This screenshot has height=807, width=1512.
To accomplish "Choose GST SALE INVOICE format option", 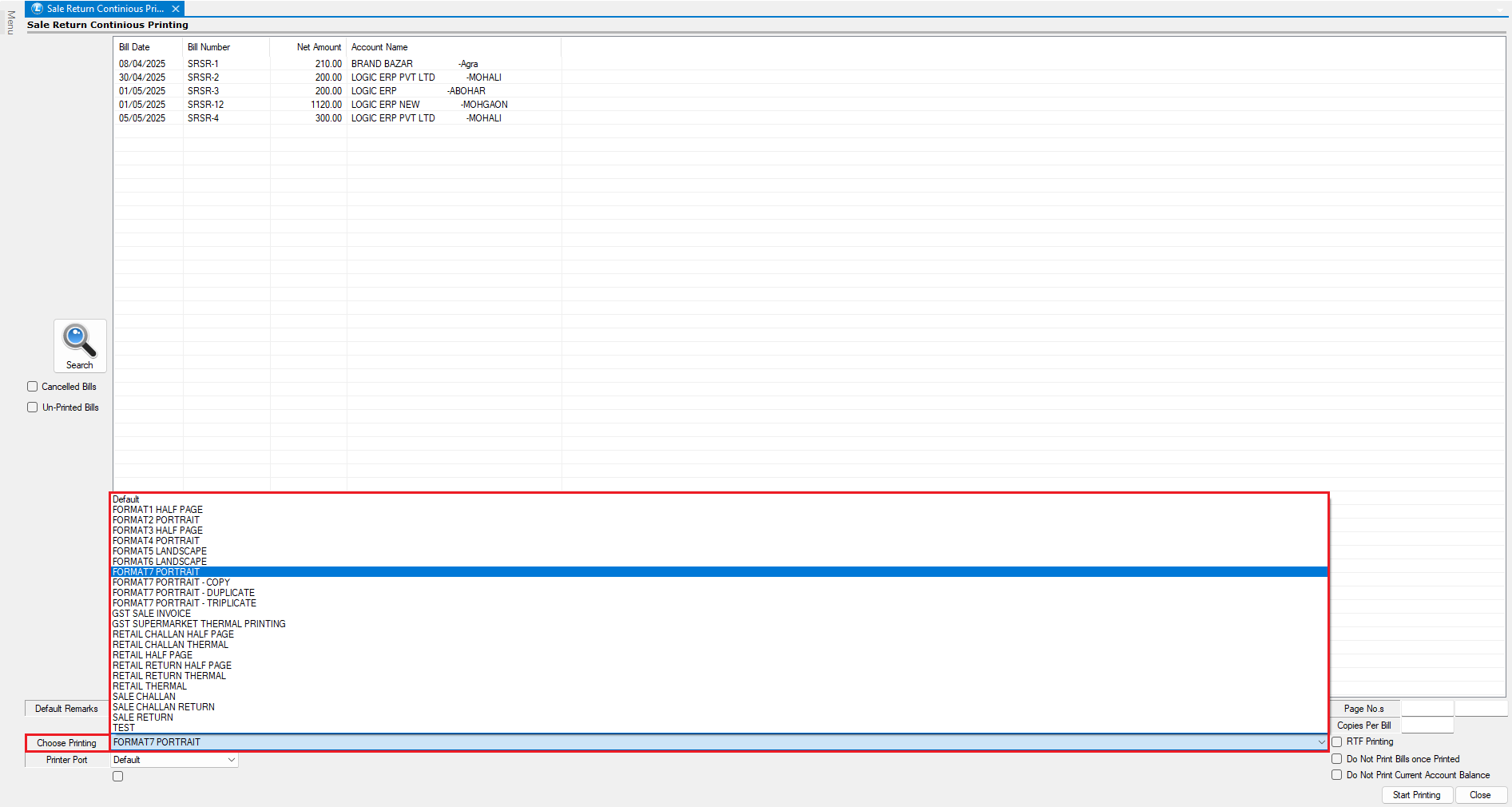I will 152,614.
